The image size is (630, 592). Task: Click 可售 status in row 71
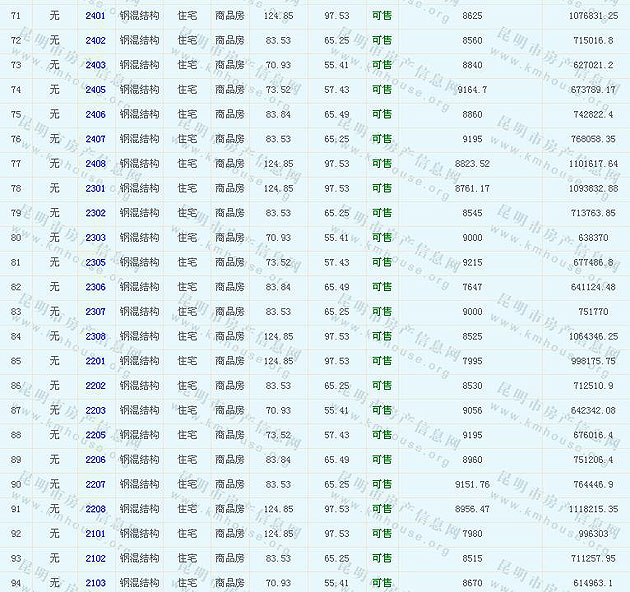[382, 16]
